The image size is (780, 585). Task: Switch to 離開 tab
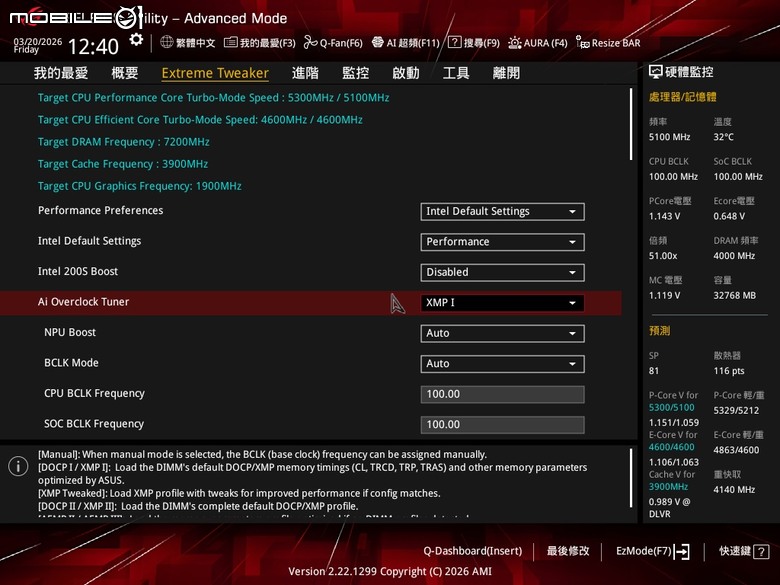click(506, 73)
